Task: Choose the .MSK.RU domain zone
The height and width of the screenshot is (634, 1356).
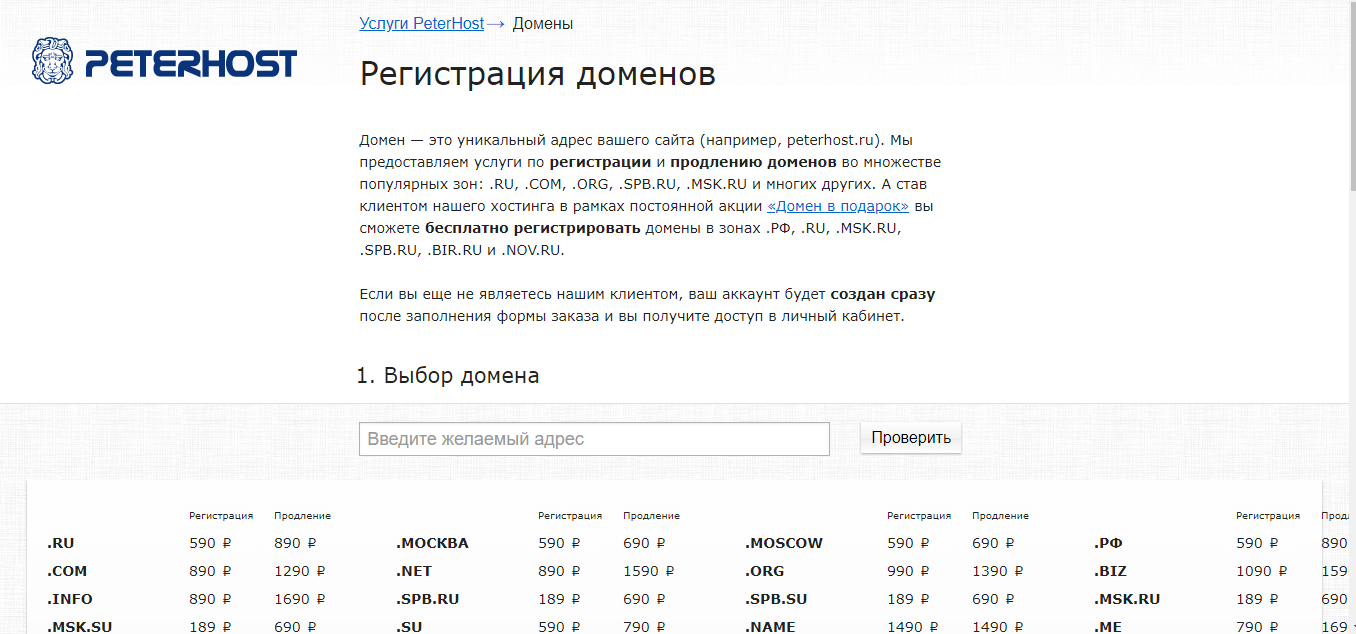Action: tap(1126, 599)
